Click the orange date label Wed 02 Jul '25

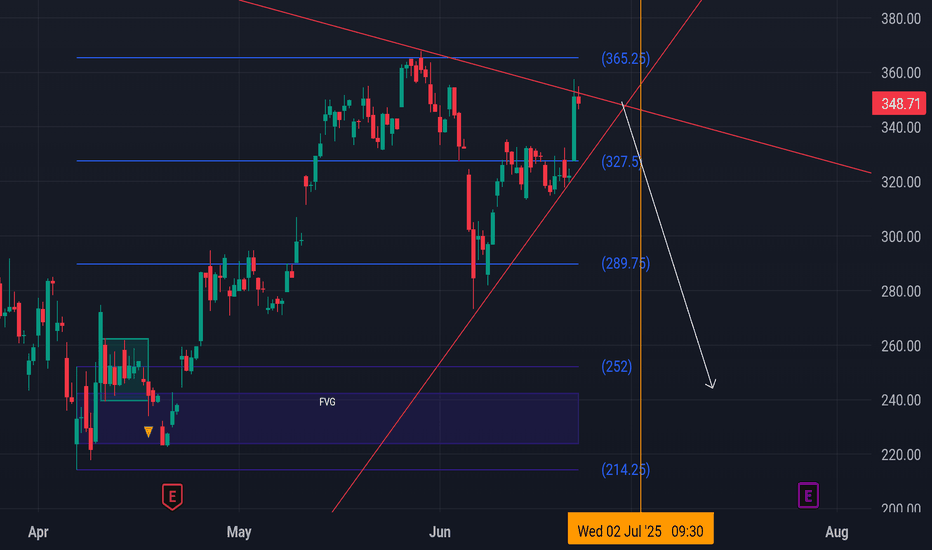(x=641, y=531)
